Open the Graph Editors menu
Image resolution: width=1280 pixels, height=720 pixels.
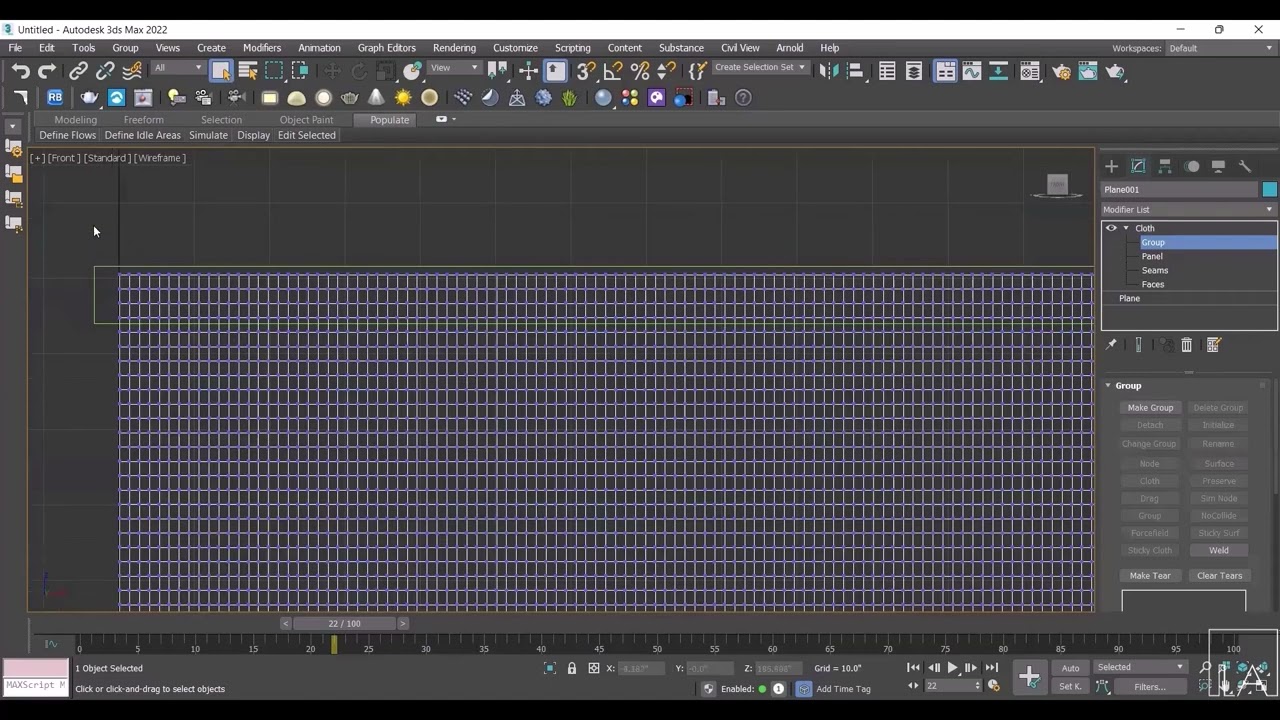pyautogui.click(x=387, y=48)
